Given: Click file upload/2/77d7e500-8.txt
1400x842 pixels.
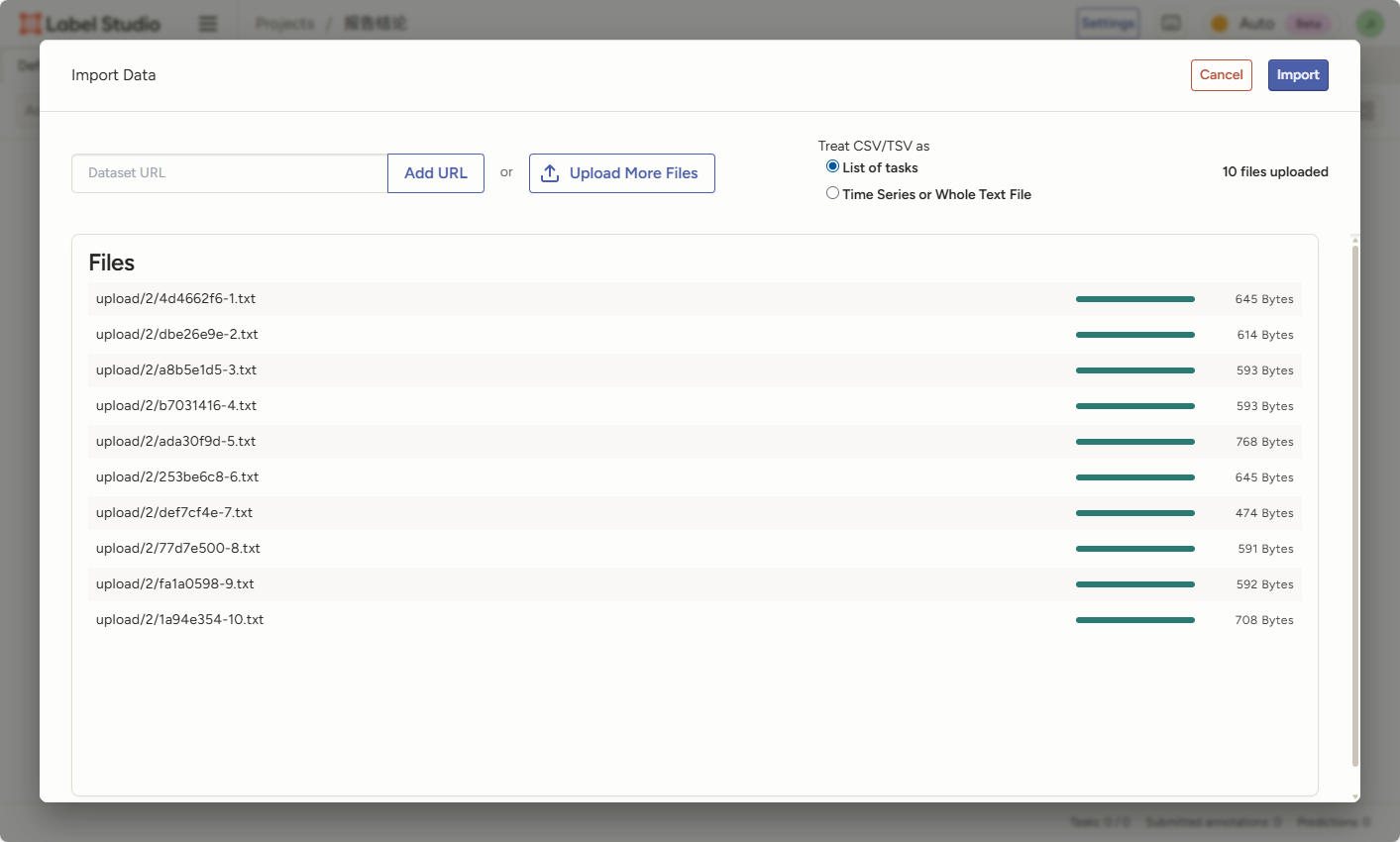Looking at the screenshot, I should [178, 548].
